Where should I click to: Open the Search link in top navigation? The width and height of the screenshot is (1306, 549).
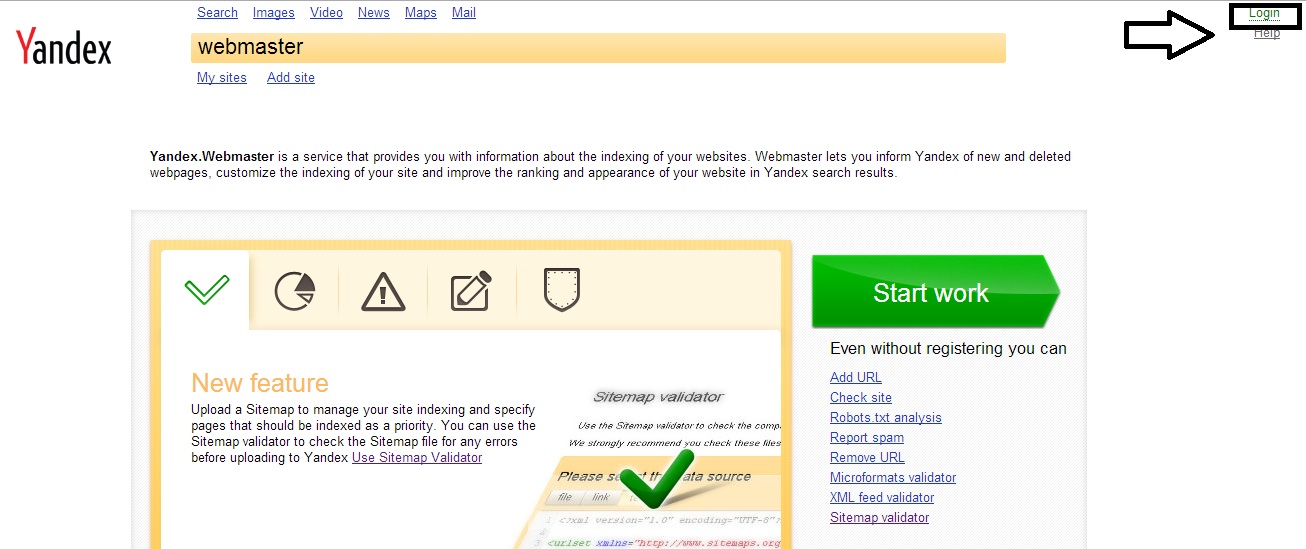point(217,13)
